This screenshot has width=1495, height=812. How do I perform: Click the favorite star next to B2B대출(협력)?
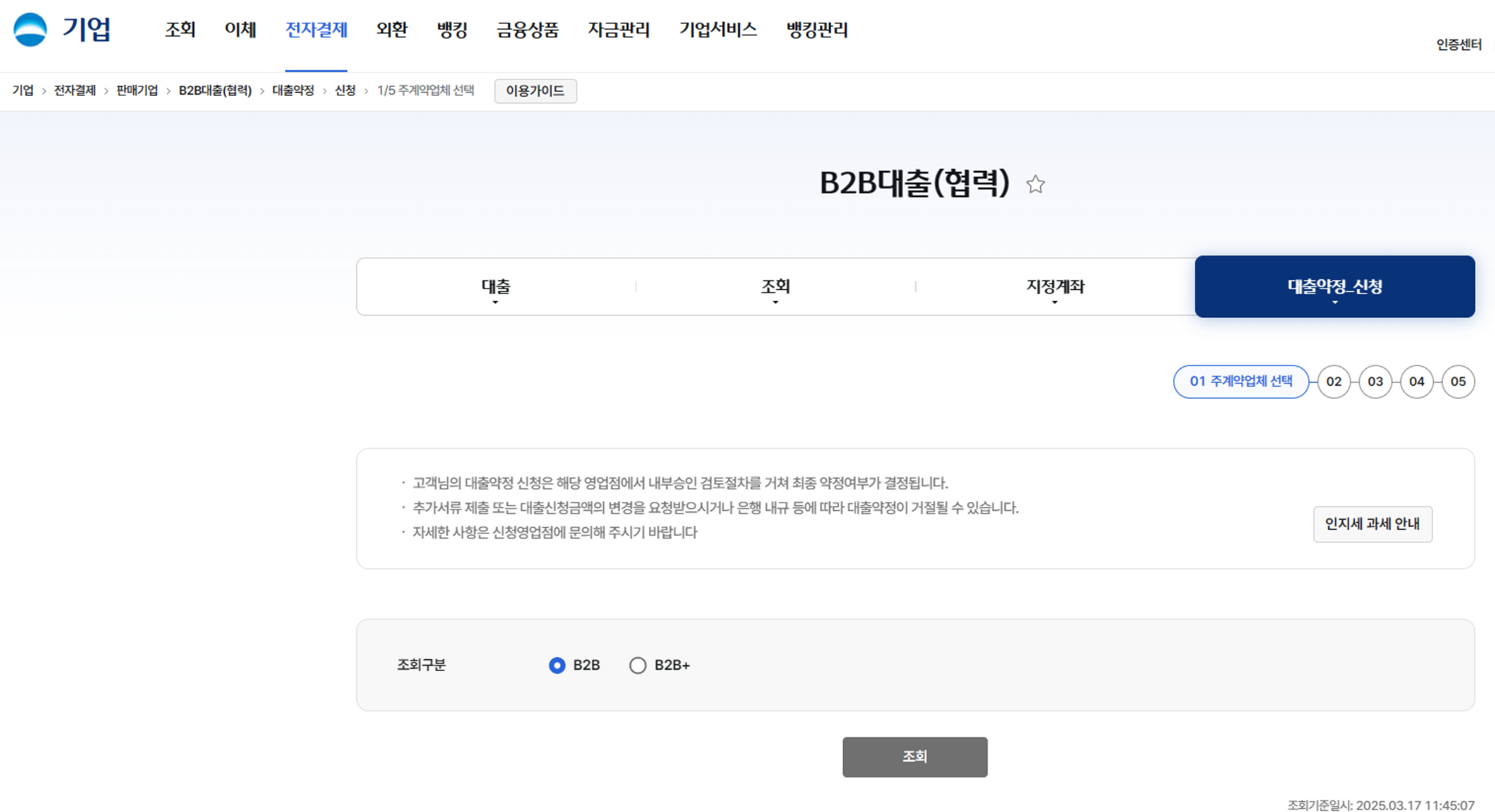click(x=1035, y=184)
